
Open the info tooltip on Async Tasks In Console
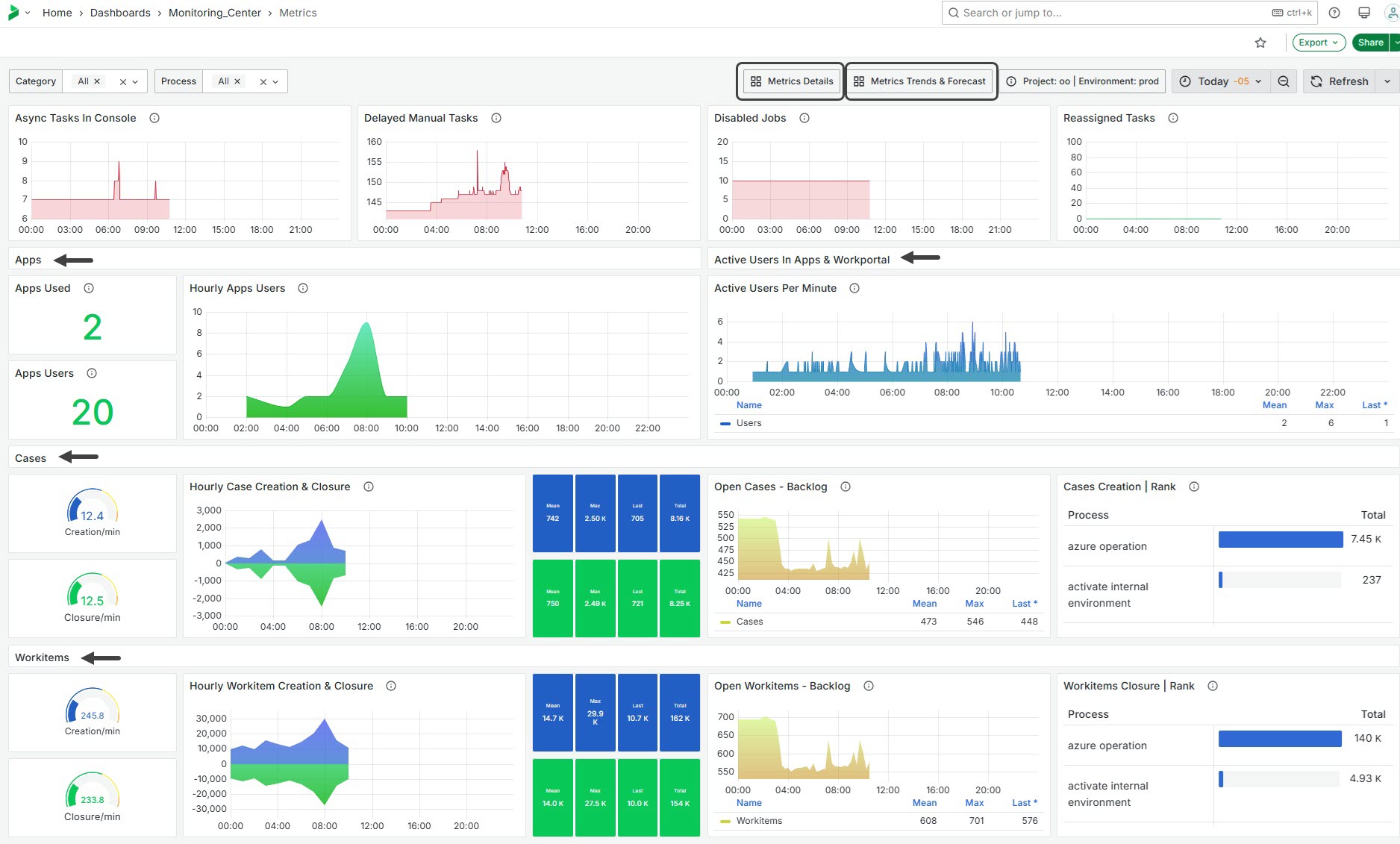[154, 118]
